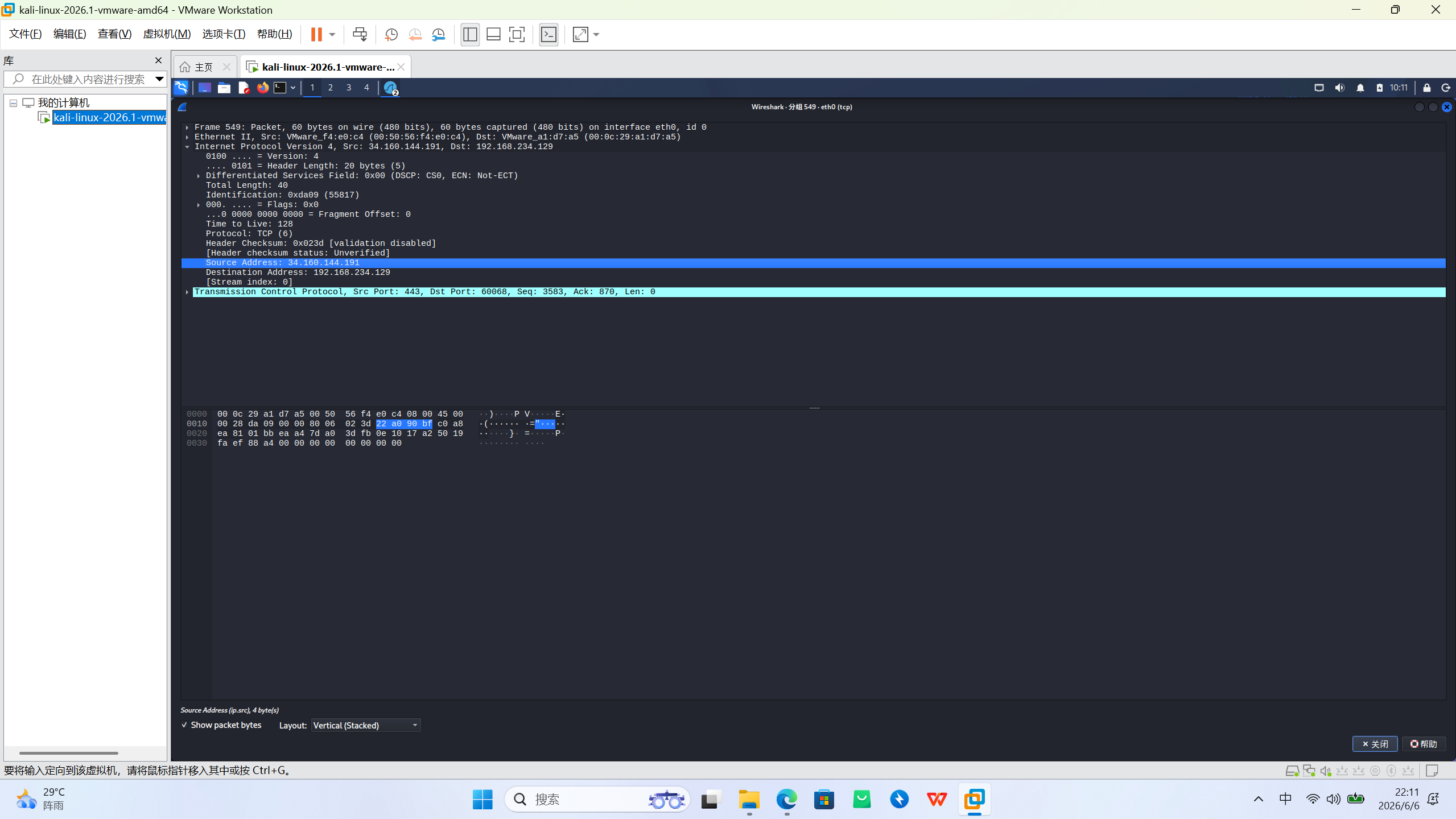The width and height of the screenshot is (1456, 819).
Task: Switch to Kali workspace 3
Action: tap(349, 88)
